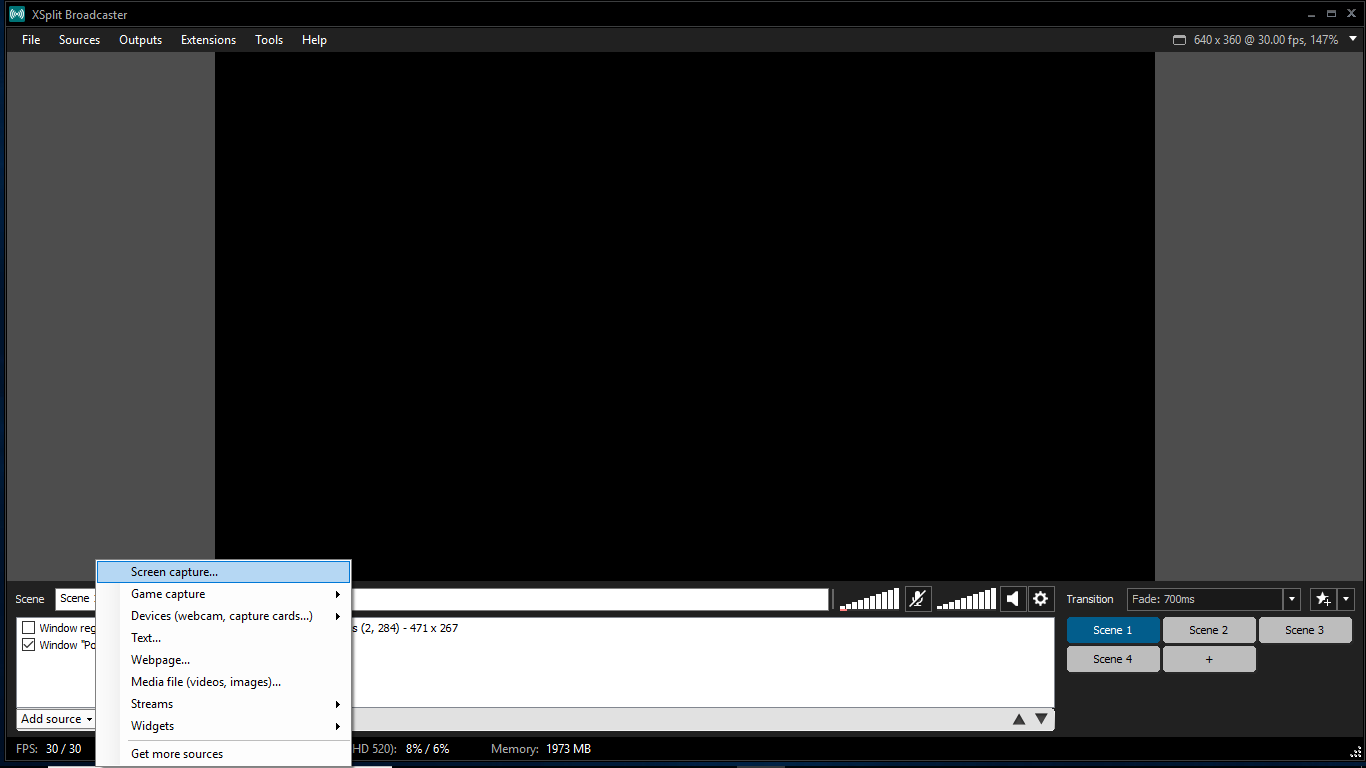Image resolution: width=1366 pixels, height=768 pixels.
Task: Open the Extensions menu
Action: tap(208, 40)
